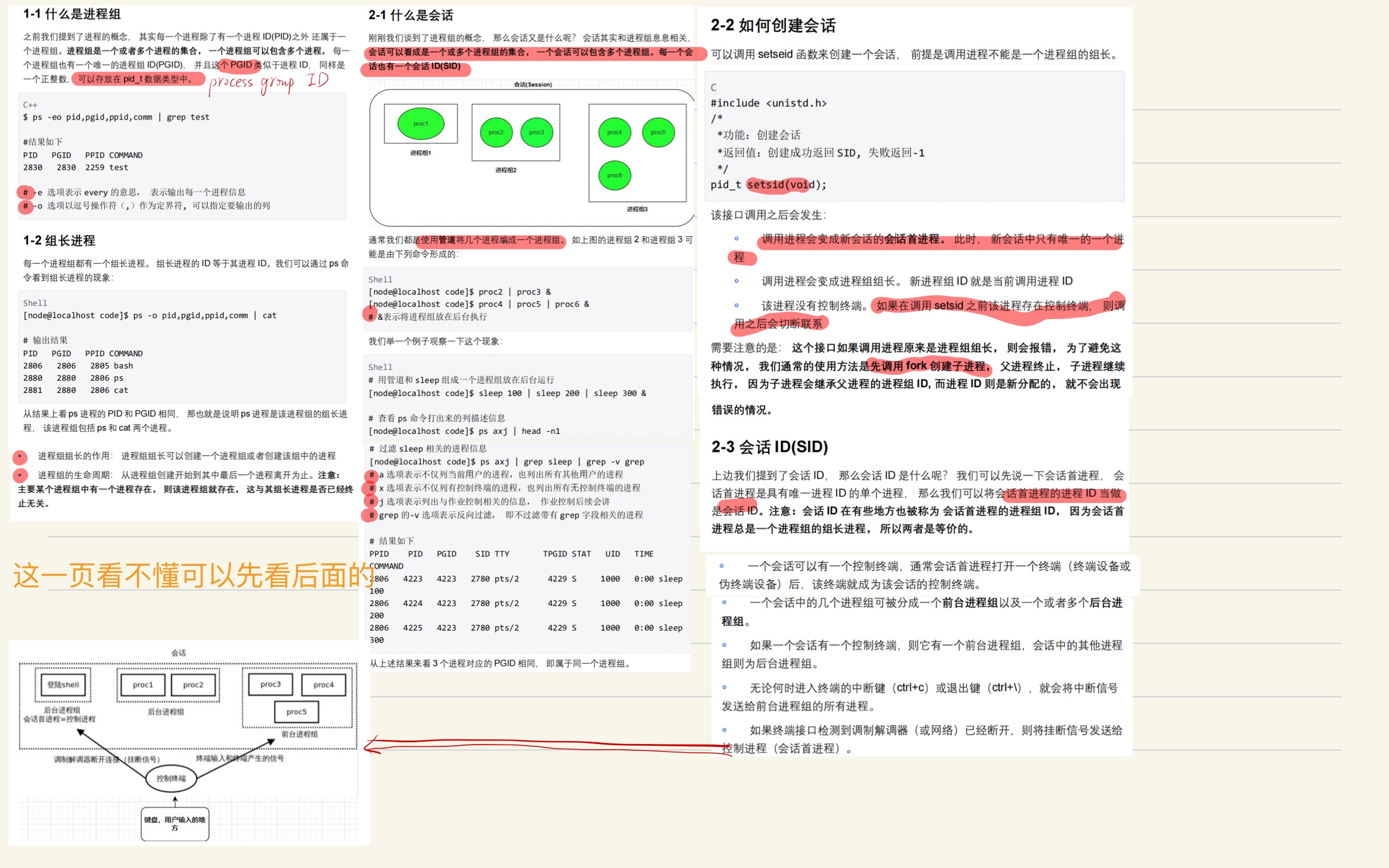Expand the section 2-3 会话ID(SID)

tap(769, 447)
